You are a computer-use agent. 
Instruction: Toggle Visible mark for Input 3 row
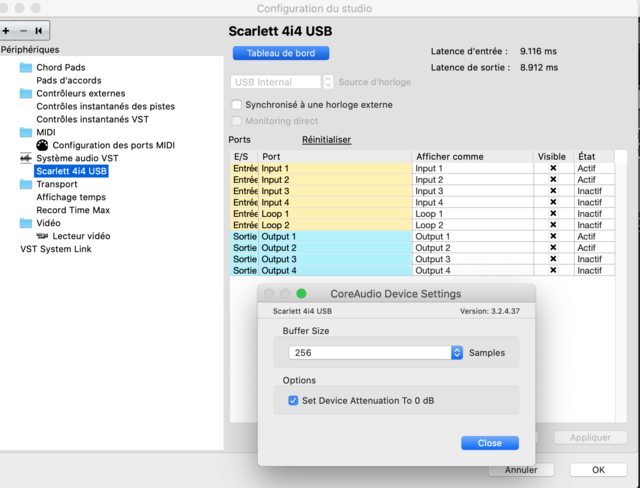coord(553,191)
